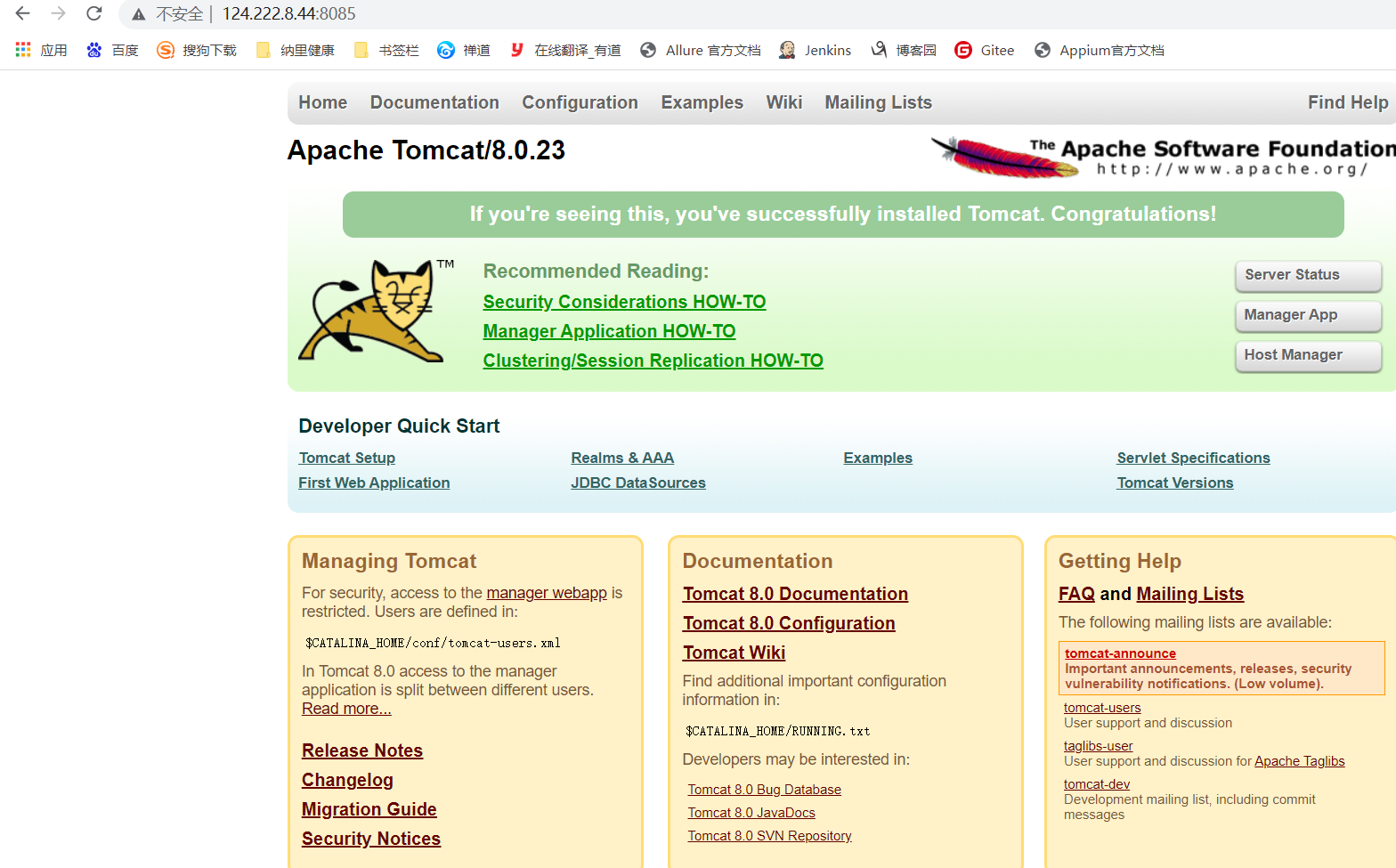Click the Manager App button
The height and width of the screenshot is (868, 1396).
click(1308, 315)
